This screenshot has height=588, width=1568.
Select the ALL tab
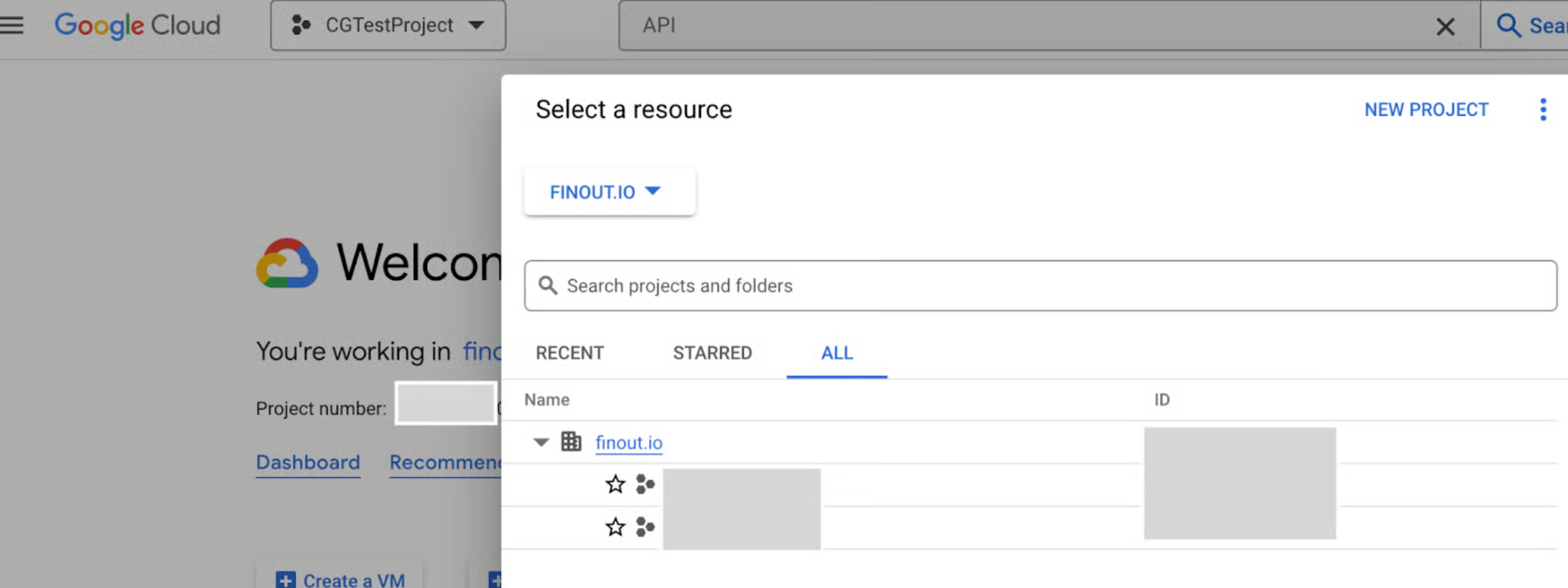[x=836, y=353]
